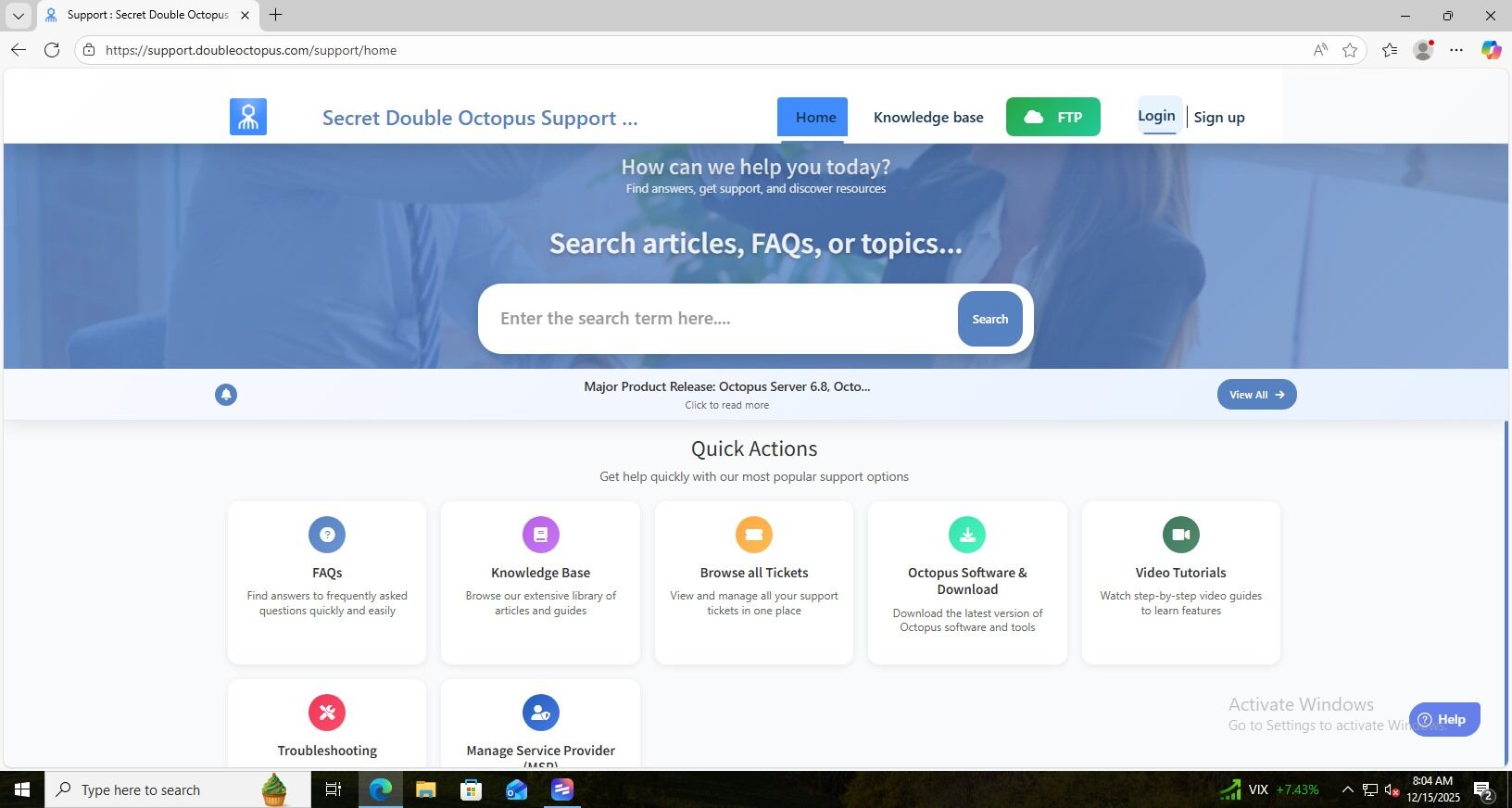Open the Knowledge Base card title
This screenshot has height=808, width=1512.
click(x=541, y=573)
